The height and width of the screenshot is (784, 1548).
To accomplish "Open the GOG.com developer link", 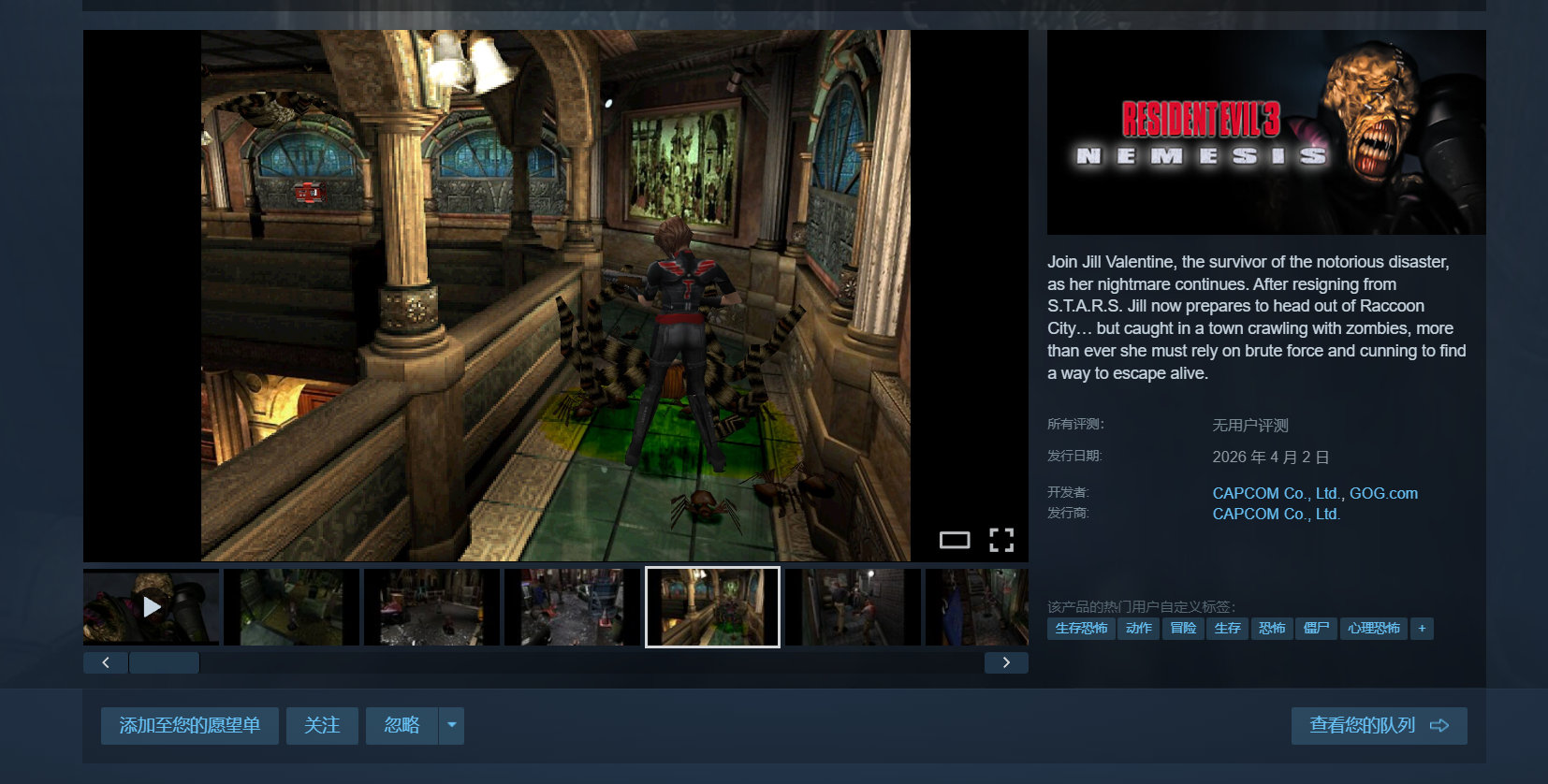I will point(1383,493).
